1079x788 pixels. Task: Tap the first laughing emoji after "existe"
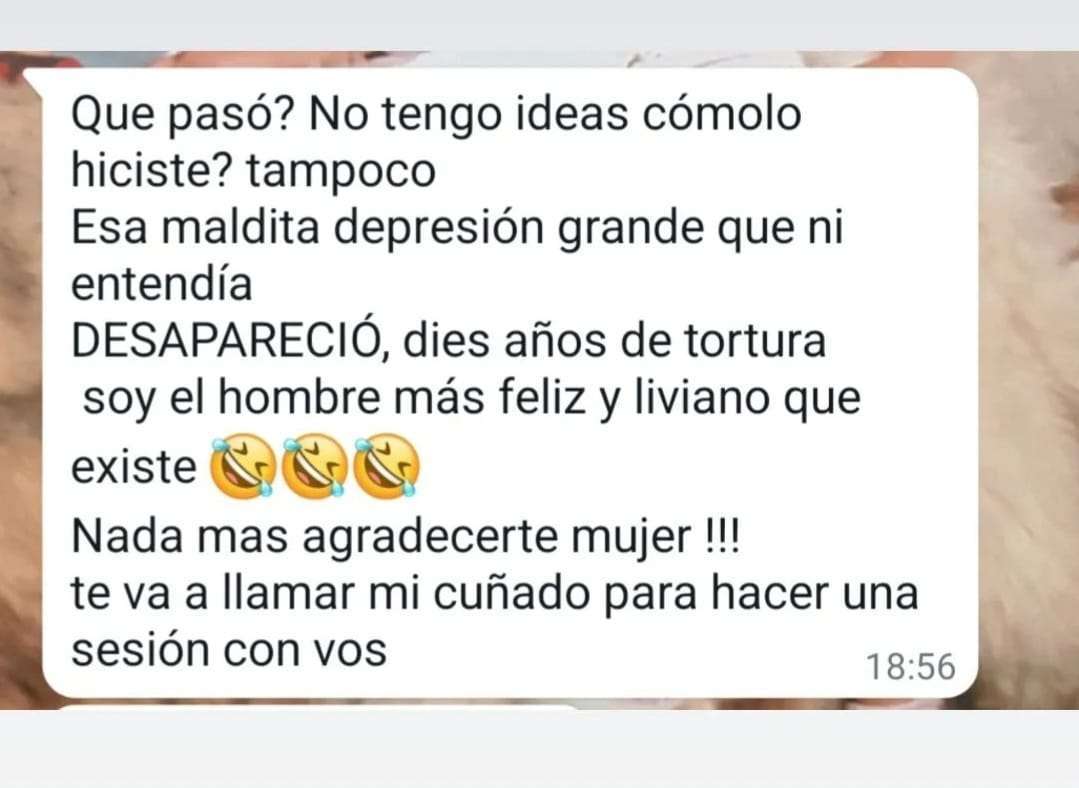(x=244, y=466)
